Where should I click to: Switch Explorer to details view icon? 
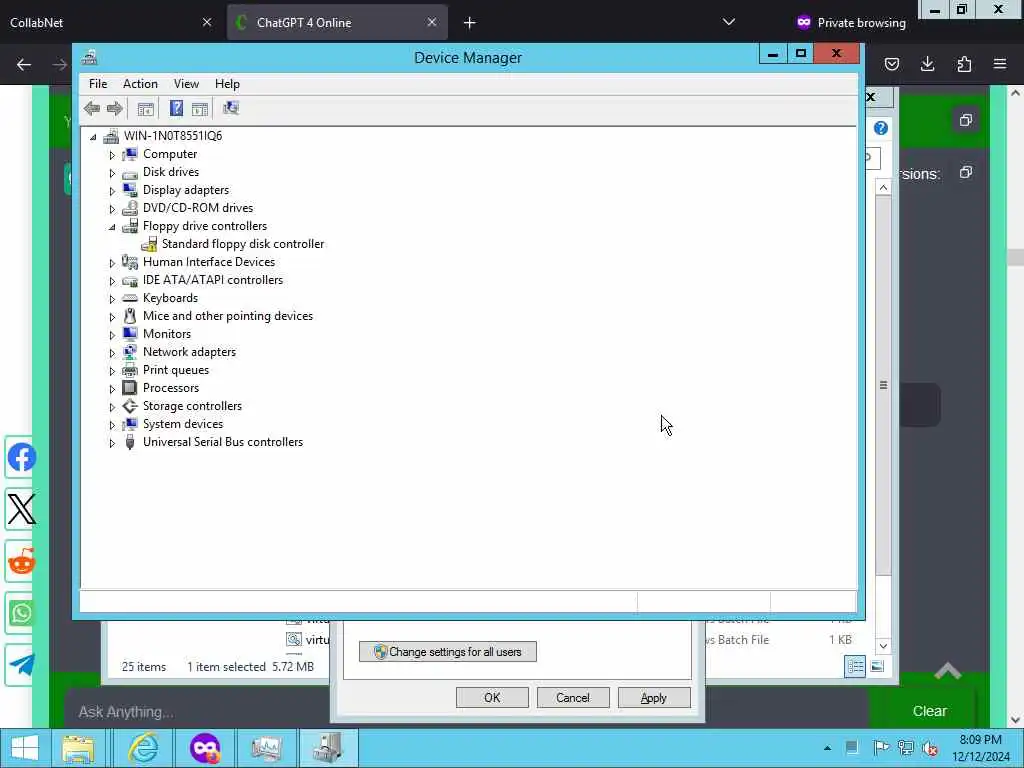tap(855, 666)
